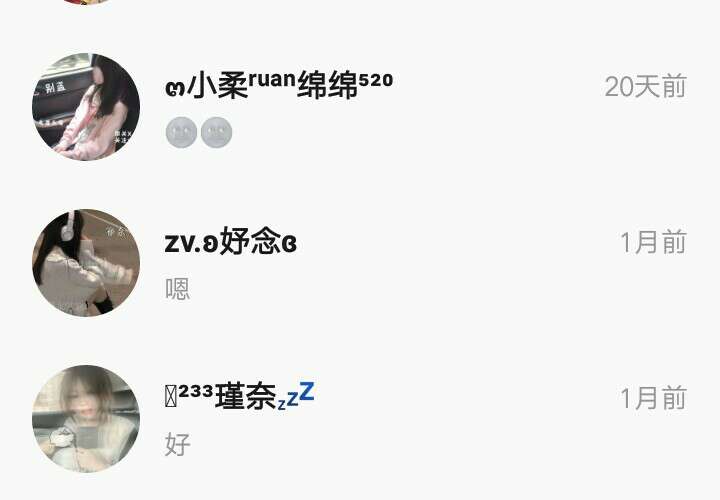Click the 1月前 timestamp beside zv.妤念
This screenshot has width=720, height=500.
pyautogui.click(x=653, y=242)
